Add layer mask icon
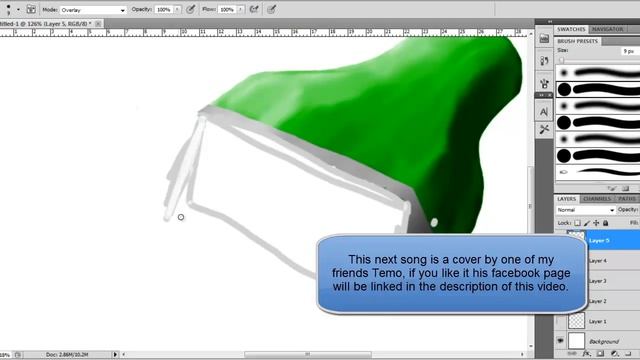 [600, 353]
